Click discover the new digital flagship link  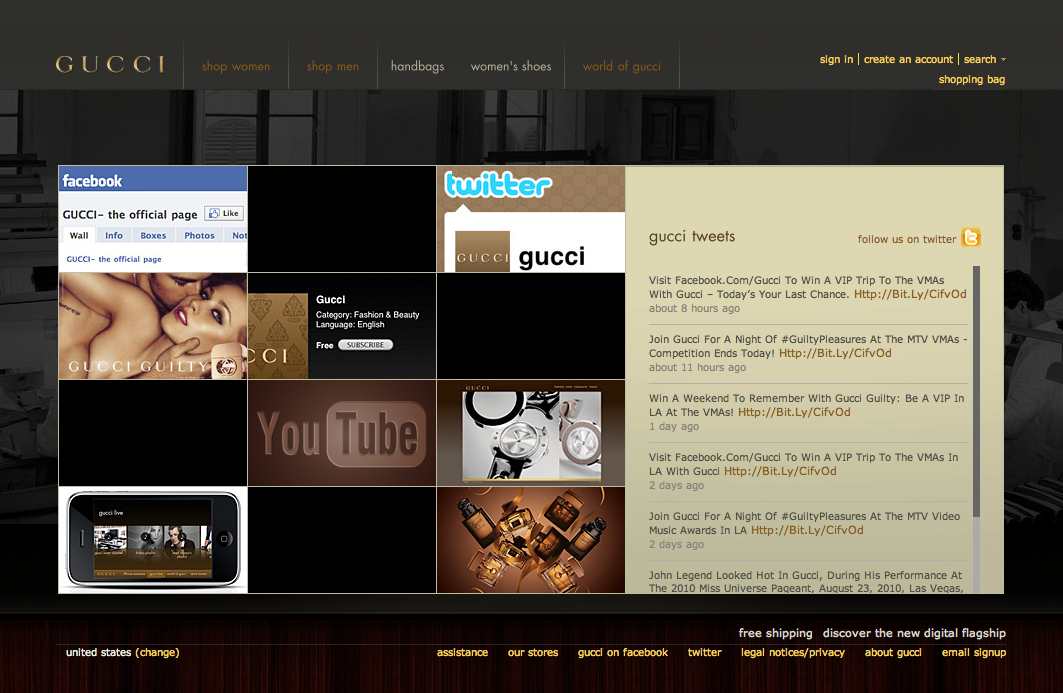pos(915,633)
